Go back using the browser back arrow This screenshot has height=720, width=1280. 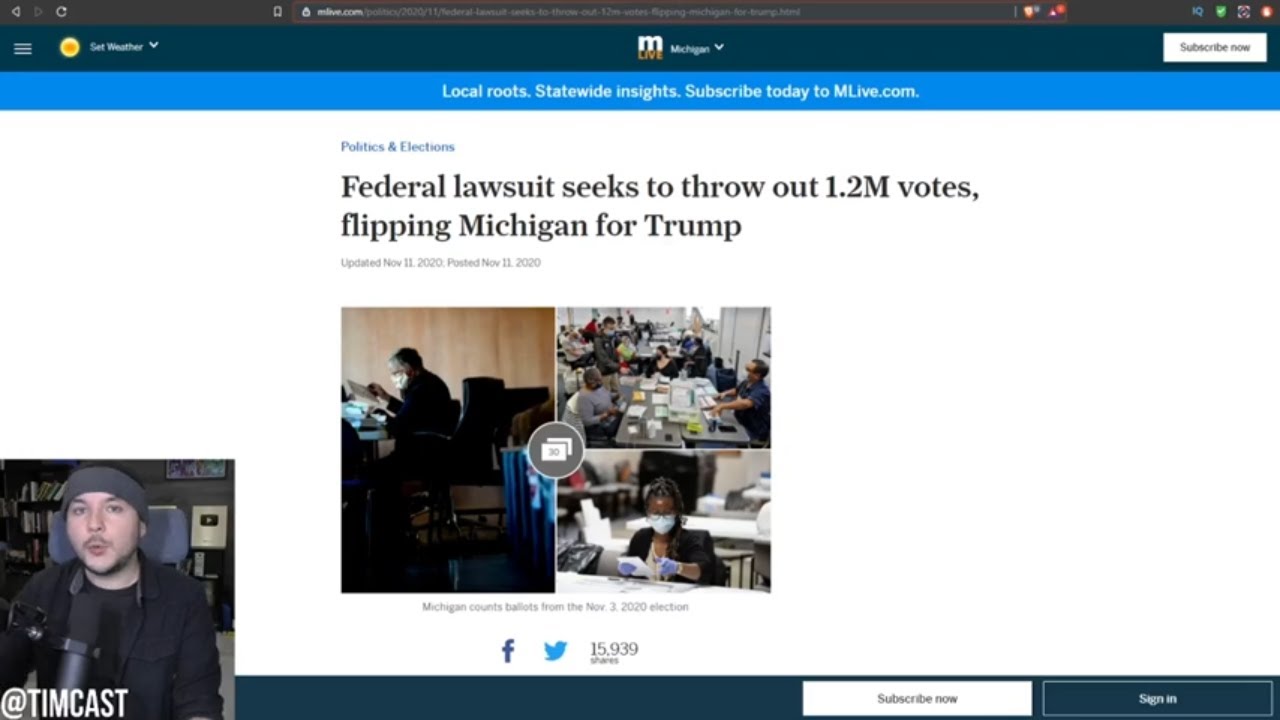[x=15, y=11]
